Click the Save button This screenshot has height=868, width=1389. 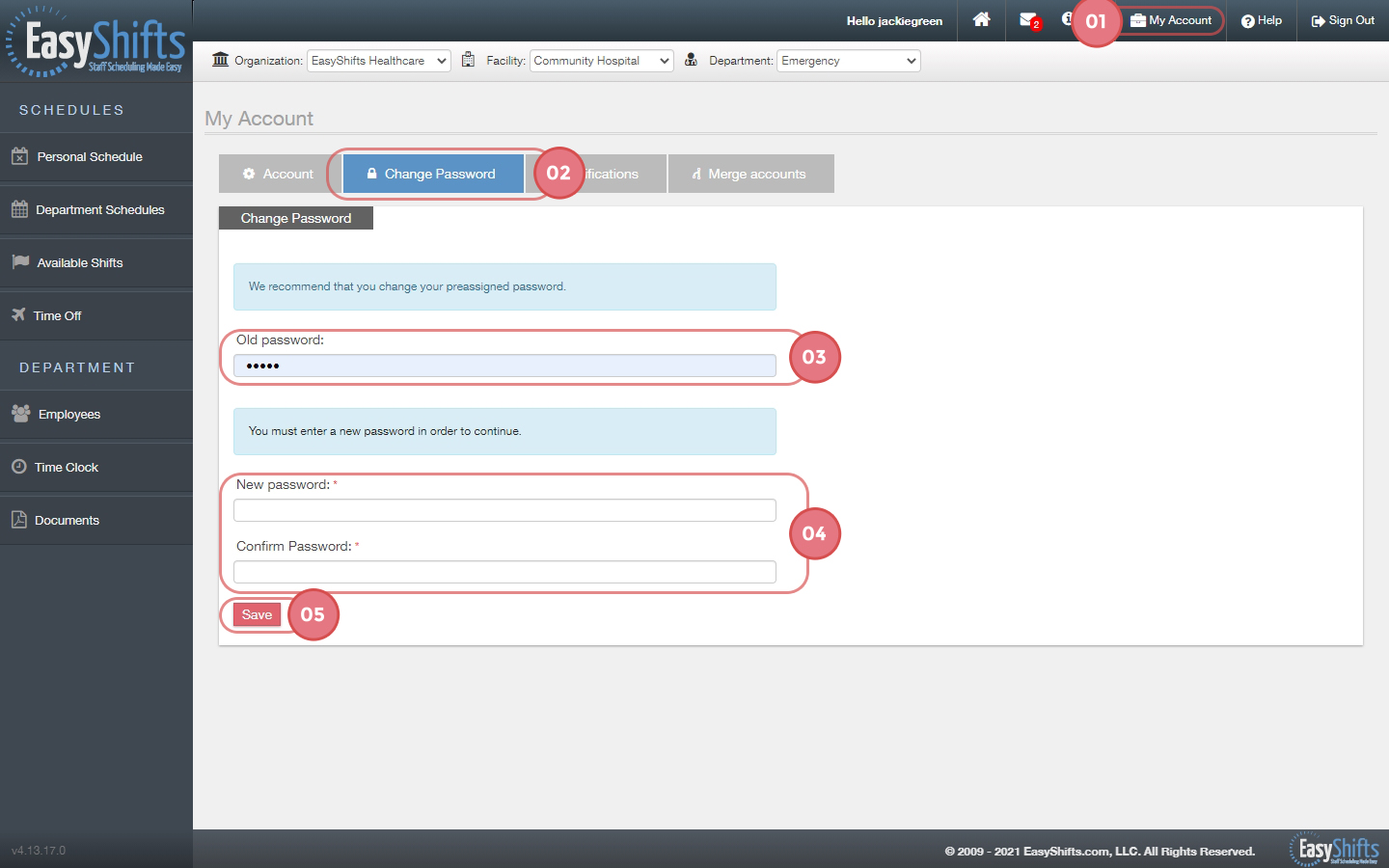click(257, 614)
